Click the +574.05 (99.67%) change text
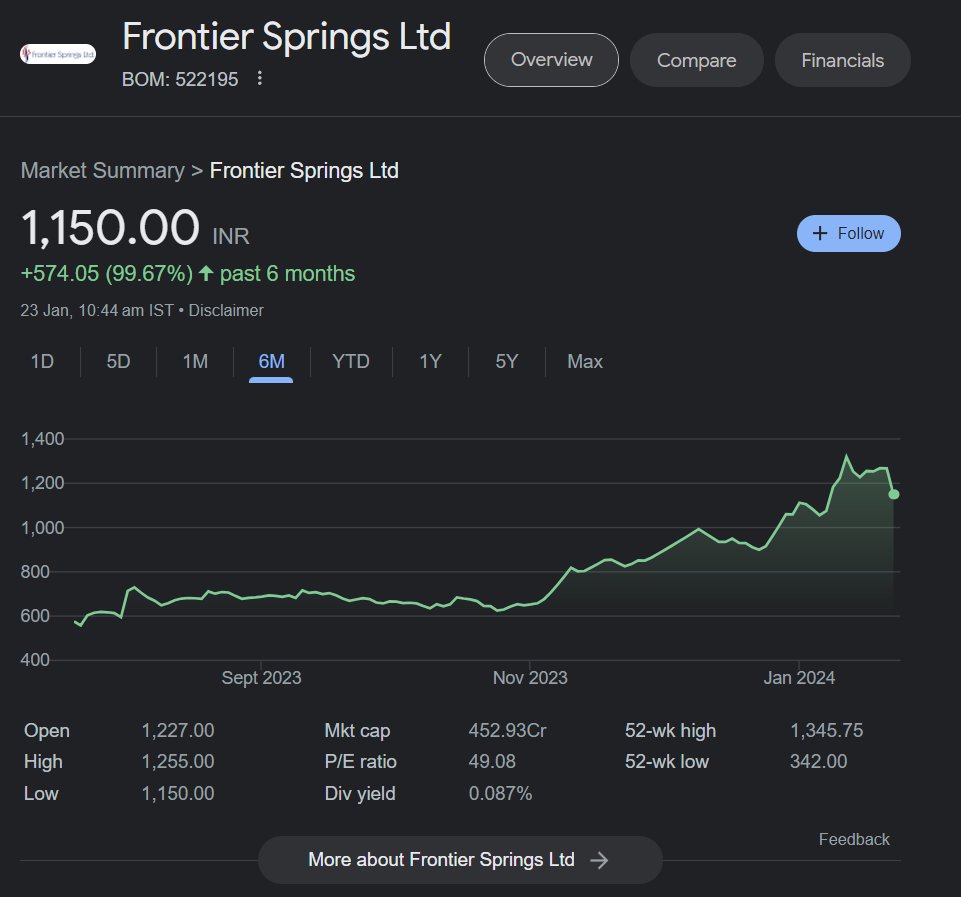 click(107, 274)
